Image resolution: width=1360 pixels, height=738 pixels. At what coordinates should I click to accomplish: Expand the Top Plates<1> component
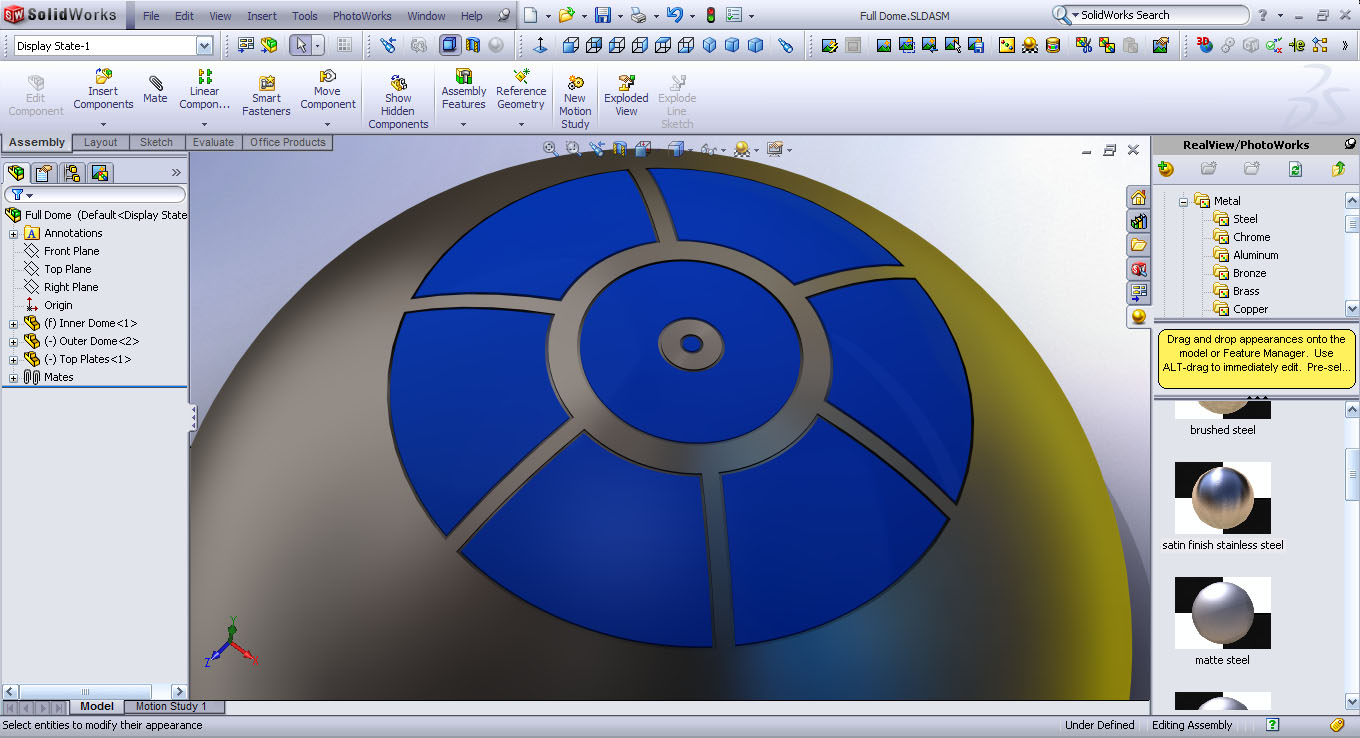pos(14,359)
